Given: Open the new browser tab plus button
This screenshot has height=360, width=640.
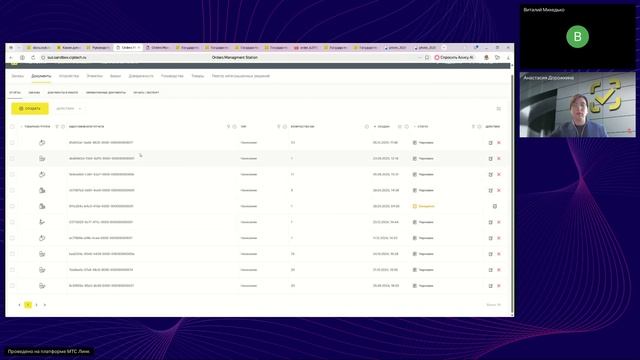Looking at the screenshot, I should point(444,48).
